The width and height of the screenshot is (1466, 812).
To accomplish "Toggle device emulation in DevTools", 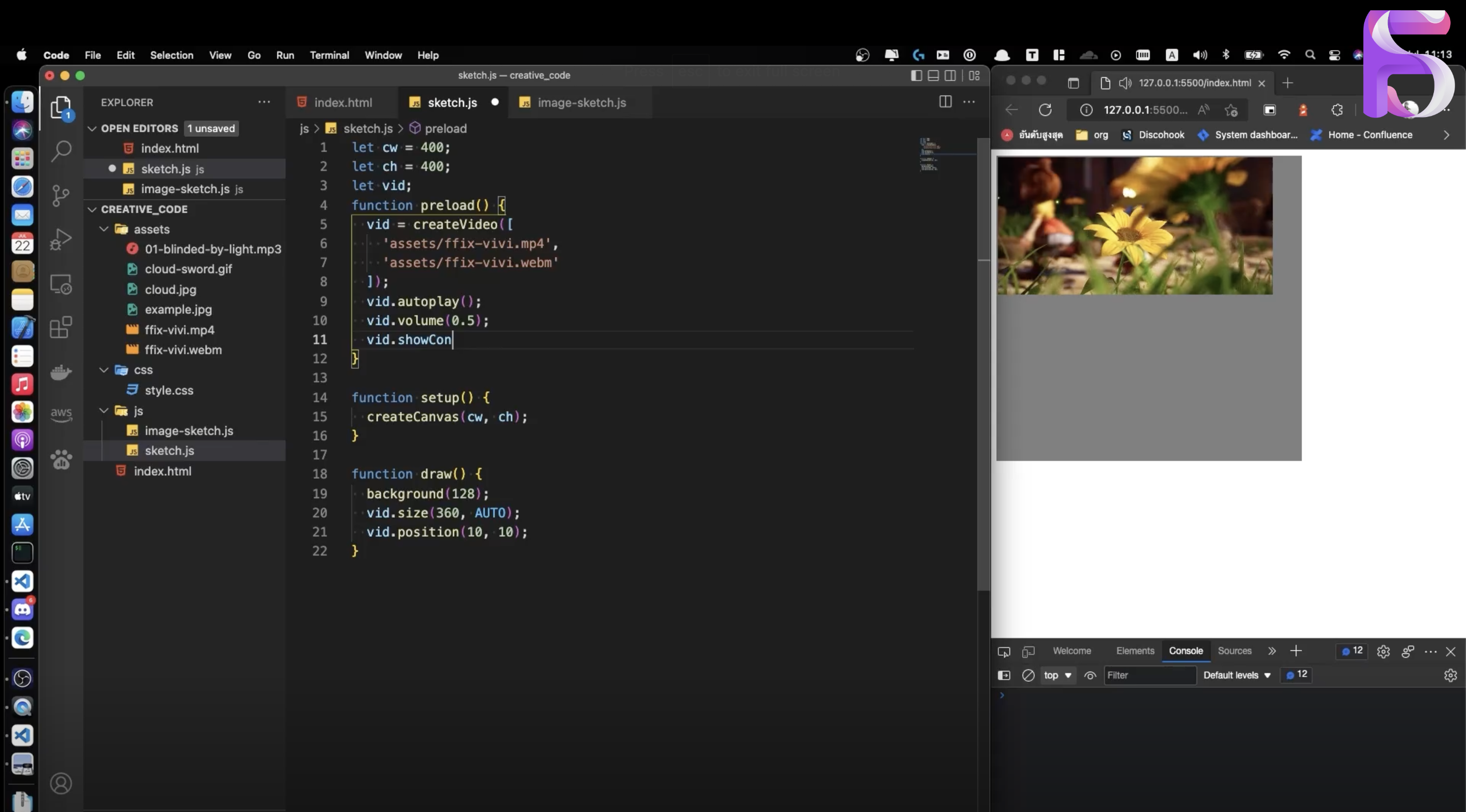I will [1028, 651].
